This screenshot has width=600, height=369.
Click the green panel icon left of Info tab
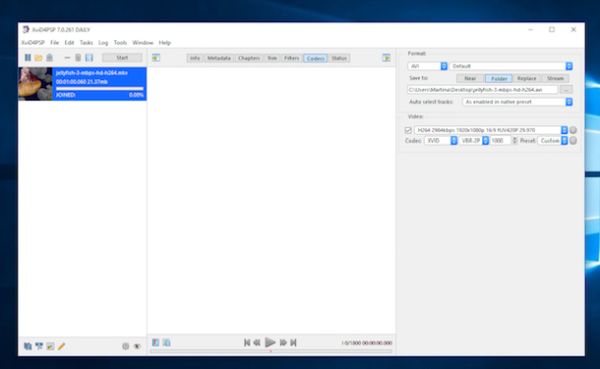pyautogui.click(x=156, y=58)
